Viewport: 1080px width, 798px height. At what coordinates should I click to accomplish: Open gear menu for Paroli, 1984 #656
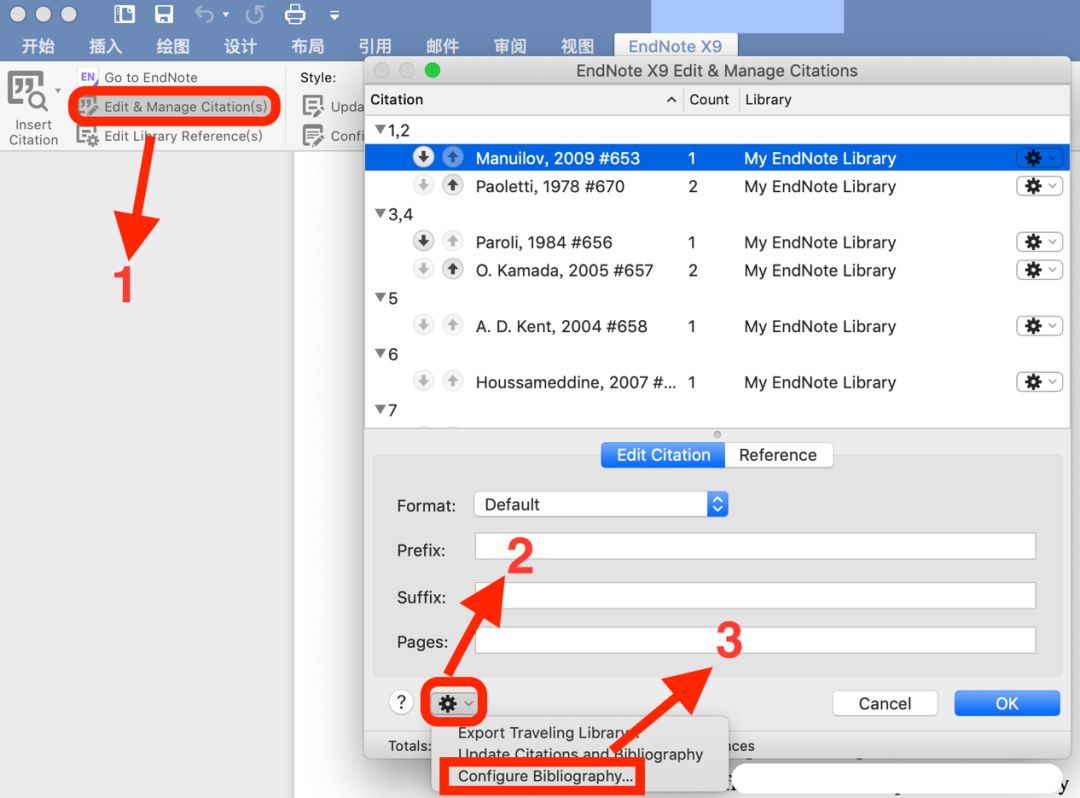[x=1039, y=242]
